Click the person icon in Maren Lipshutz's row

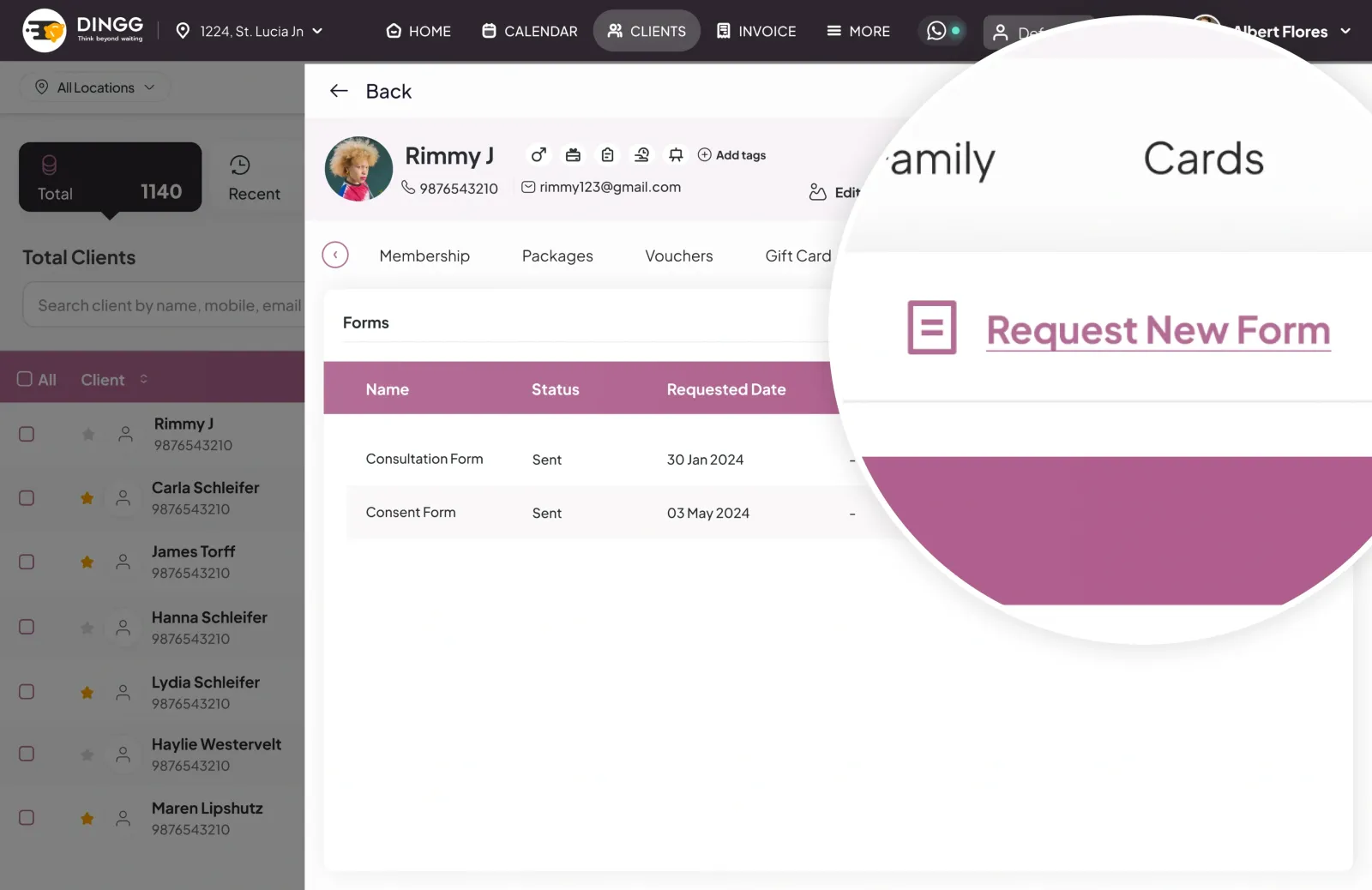click(x=123, y=818)
